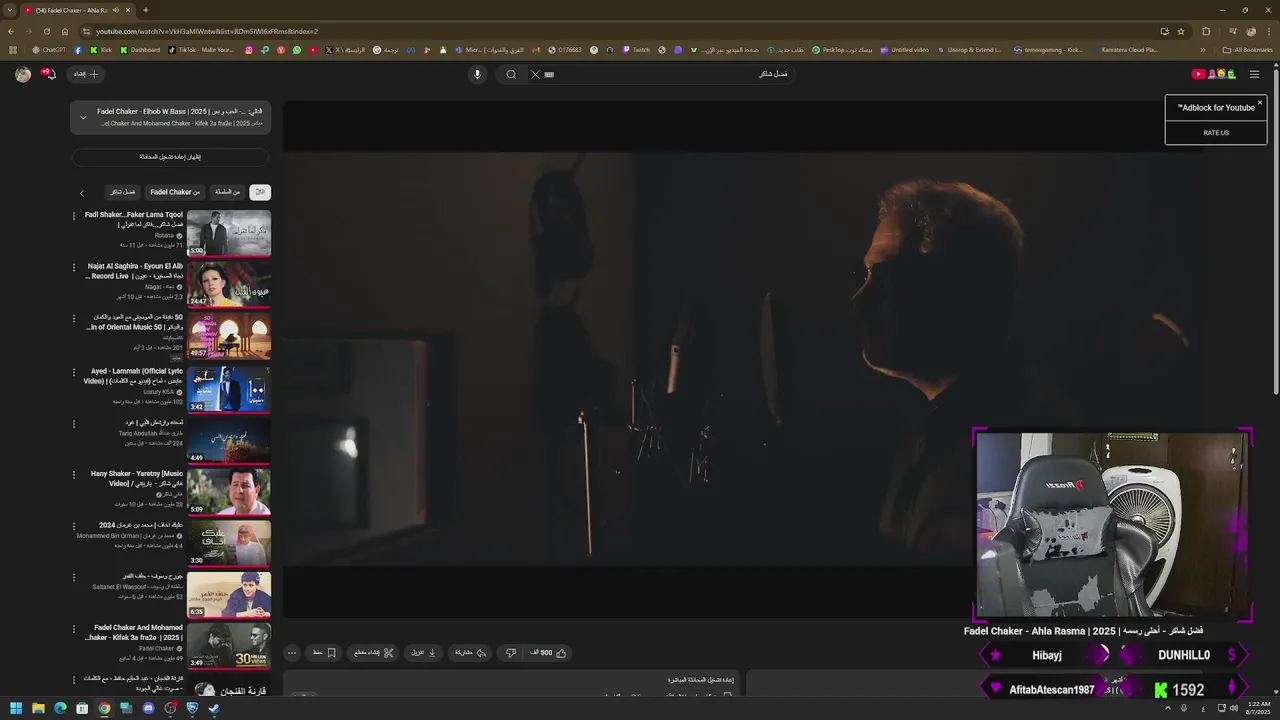Viewport: 1280px width, 720px height.
Task: Open Najat Al Saghira Eyoun El Alb thumbnail
Action: pos(229,285)
